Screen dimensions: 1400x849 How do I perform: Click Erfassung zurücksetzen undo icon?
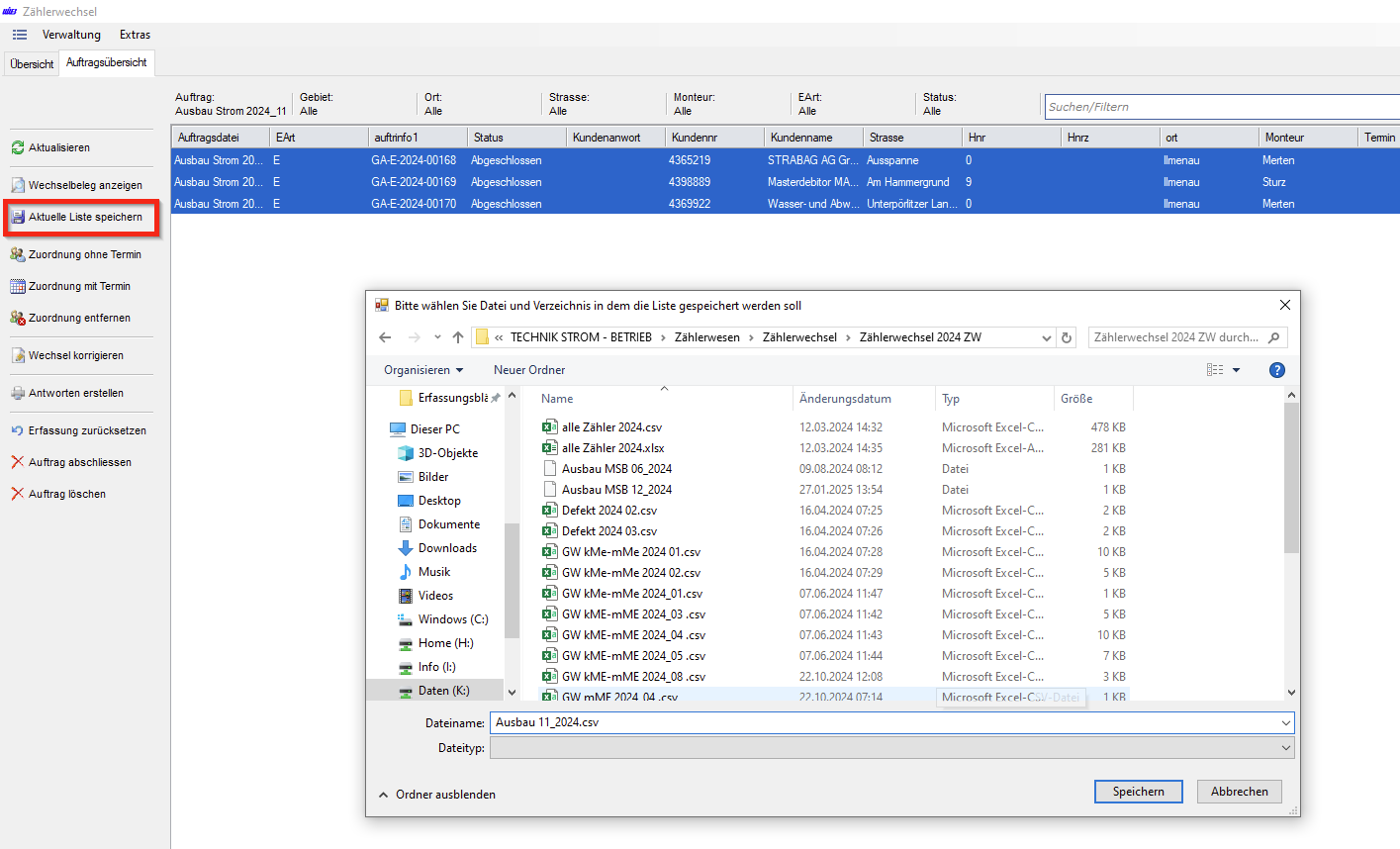point(18,430)
